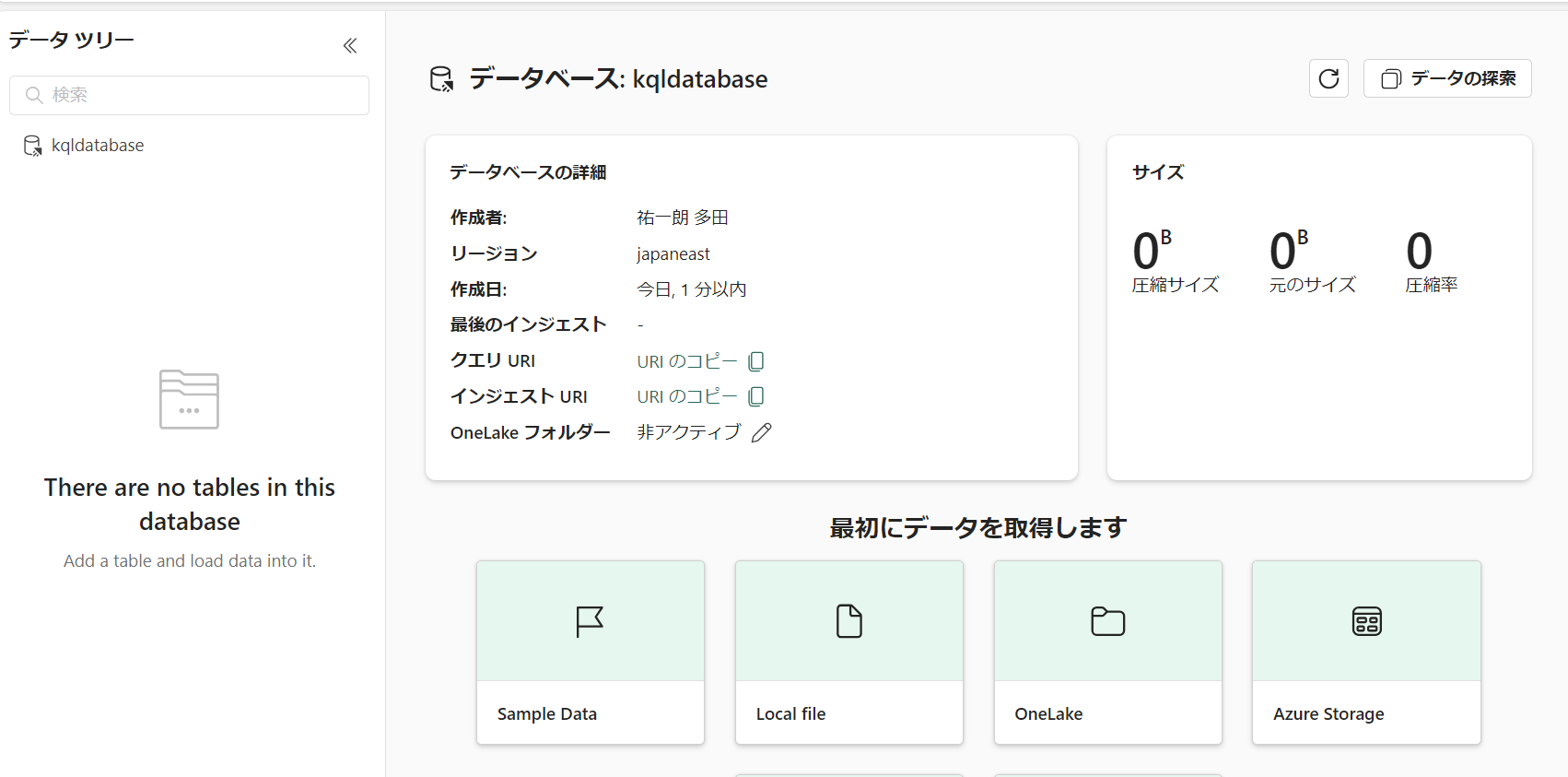Refresh the database with the circular arrow button
Image resolution: width=1568 pixels, height=777 pixels.
pyautogui.click(x=1328, y=78)
